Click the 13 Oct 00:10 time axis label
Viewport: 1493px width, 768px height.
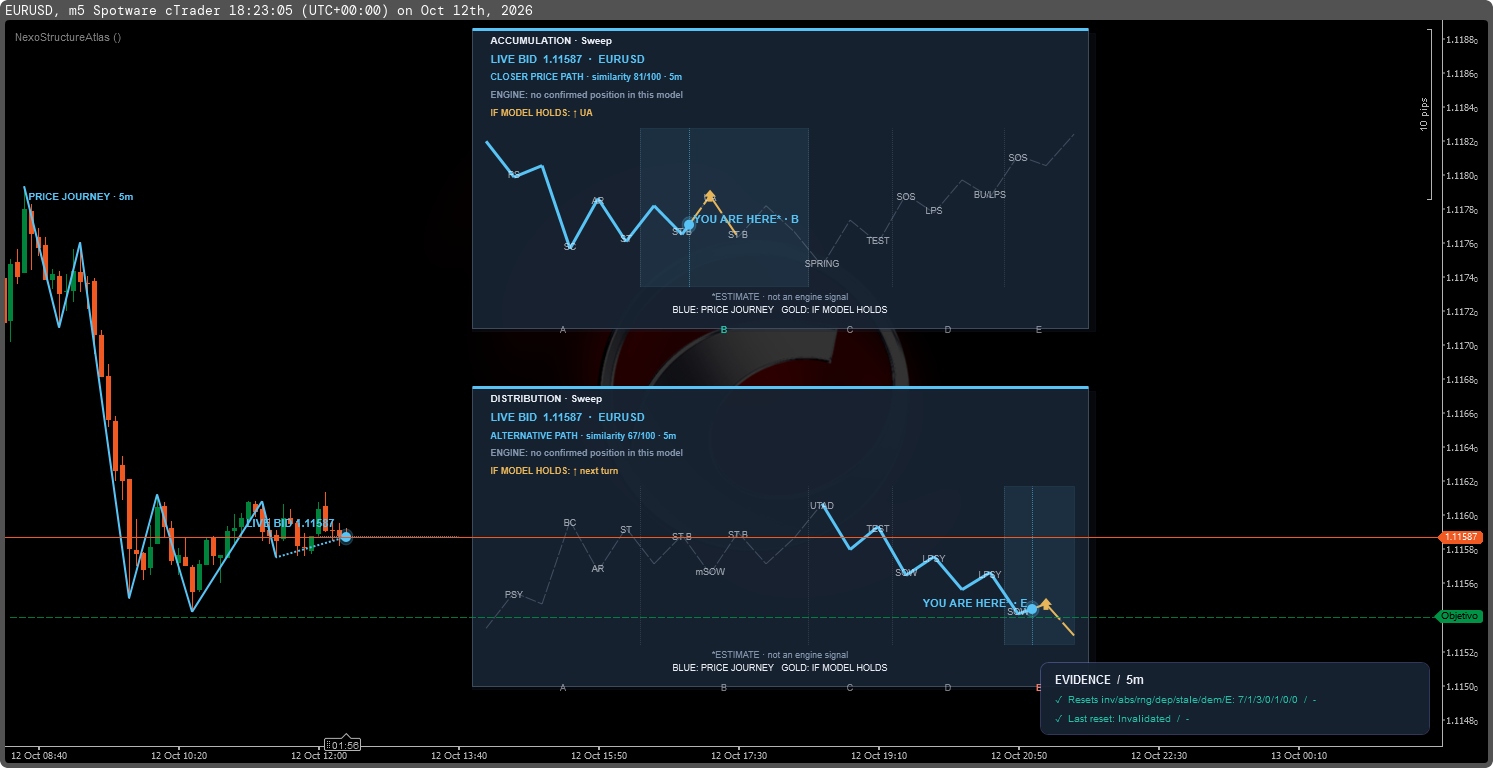1299,756
